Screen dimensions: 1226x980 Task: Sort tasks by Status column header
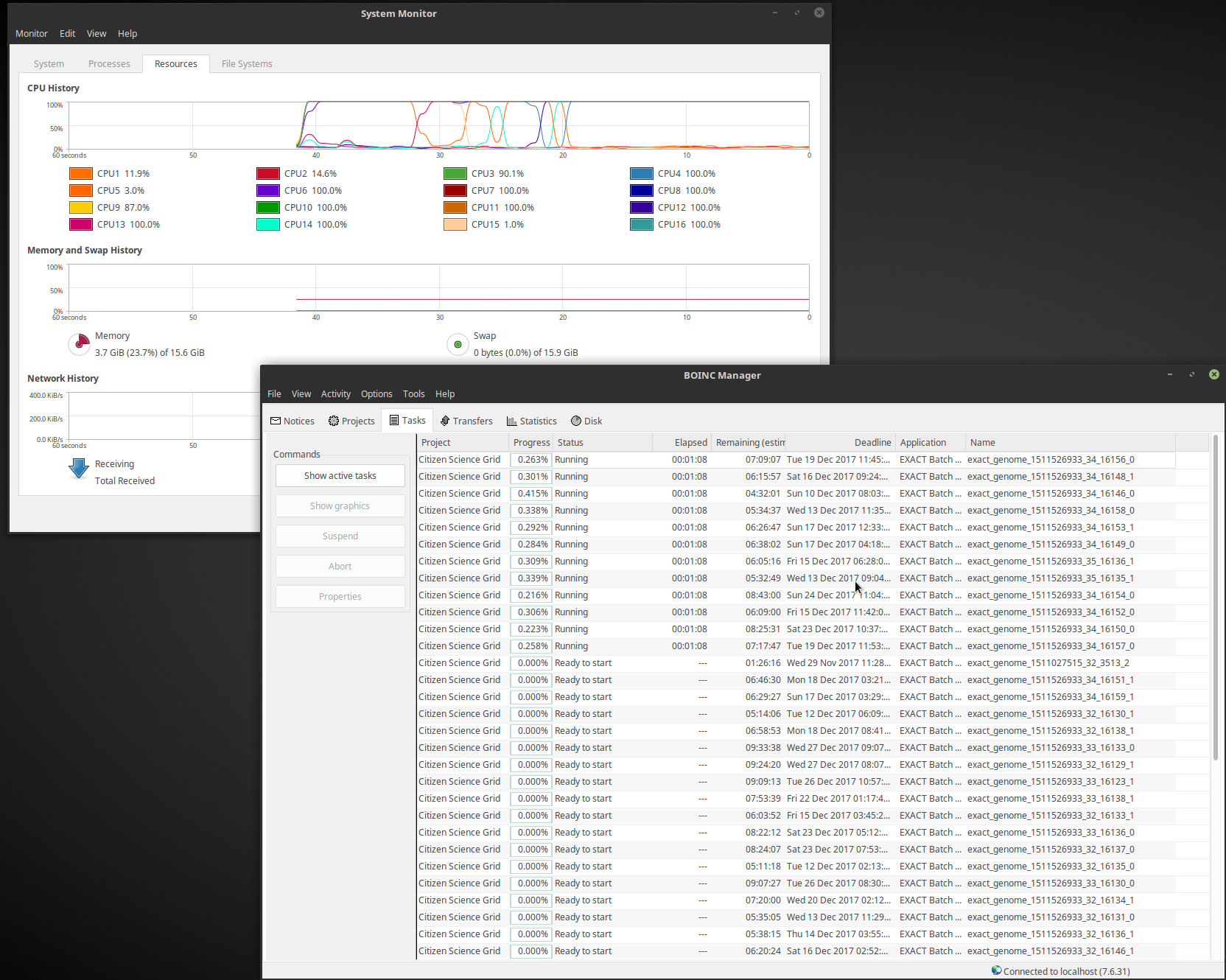603,443
